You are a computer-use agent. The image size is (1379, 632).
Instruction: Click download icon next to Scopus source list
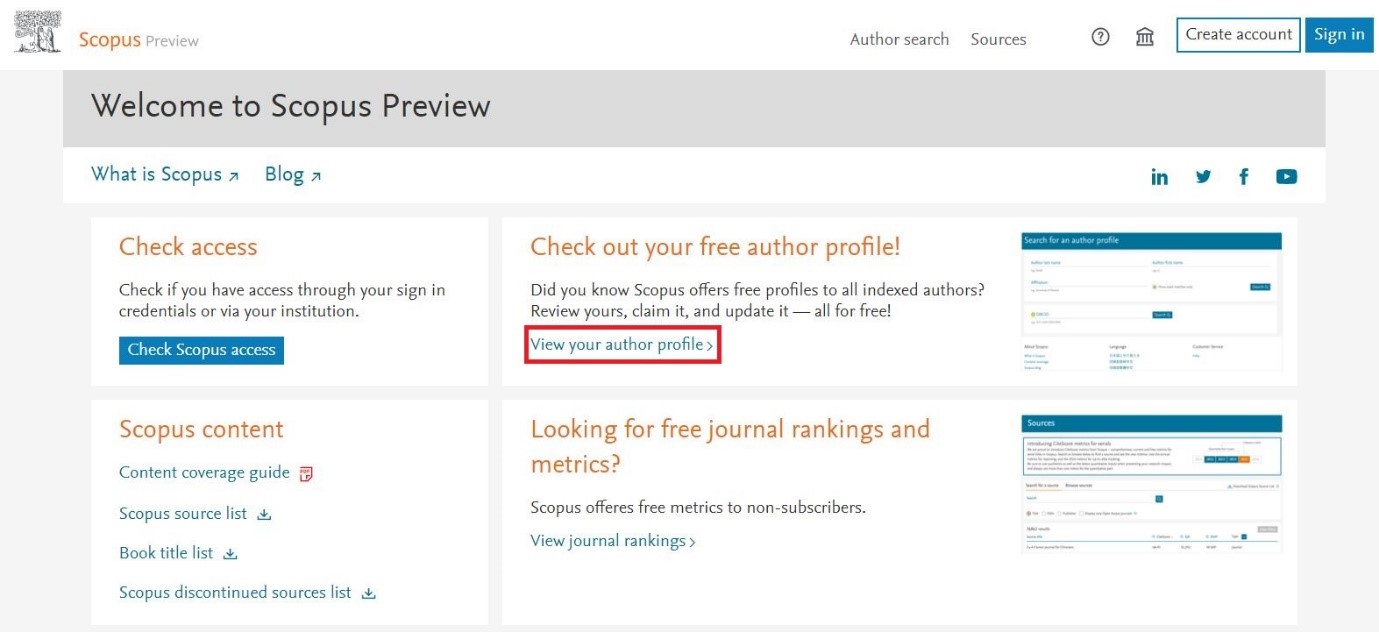click(264, 514)
